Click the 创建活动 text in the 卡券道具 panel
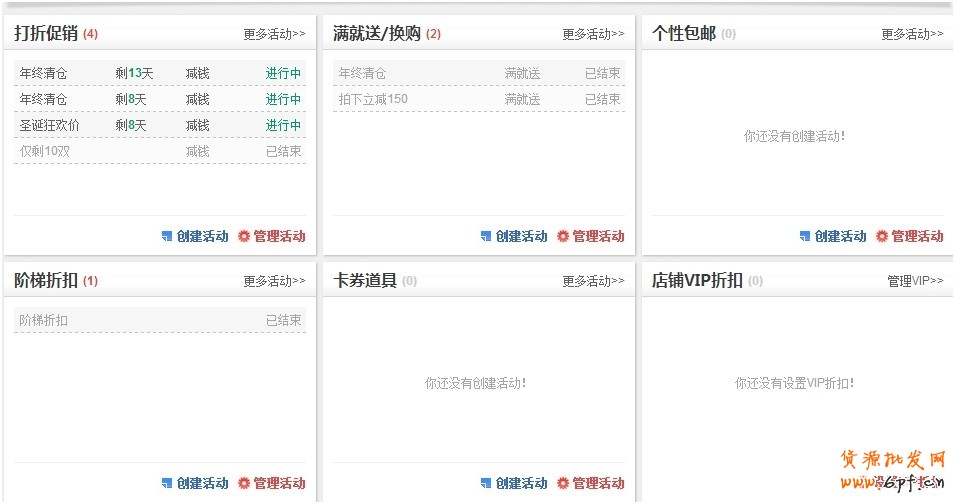This screenshot has height=504, width=955. [x=522, y=484]
